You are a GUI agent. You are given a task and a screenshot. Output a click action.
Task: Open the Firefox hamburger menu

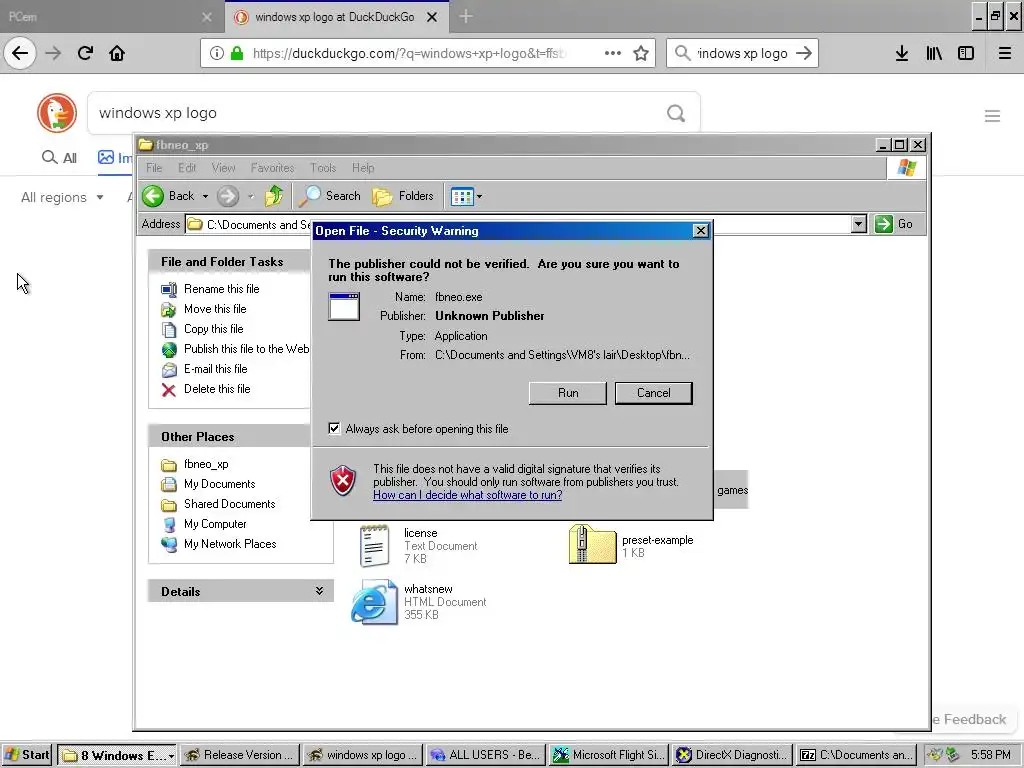1005,54
